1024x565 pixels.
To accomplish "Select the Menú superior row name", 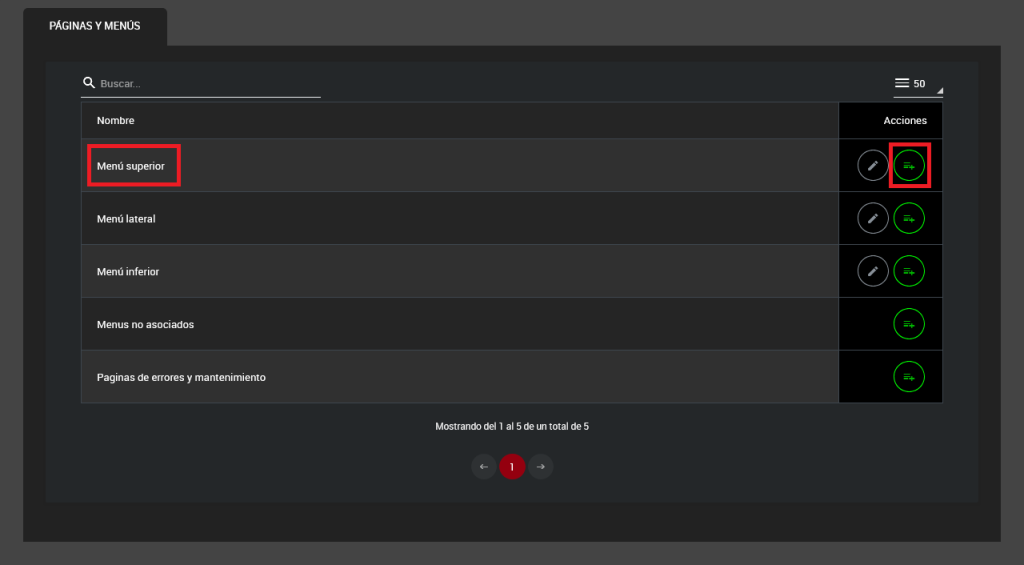I will click(131, 166).
